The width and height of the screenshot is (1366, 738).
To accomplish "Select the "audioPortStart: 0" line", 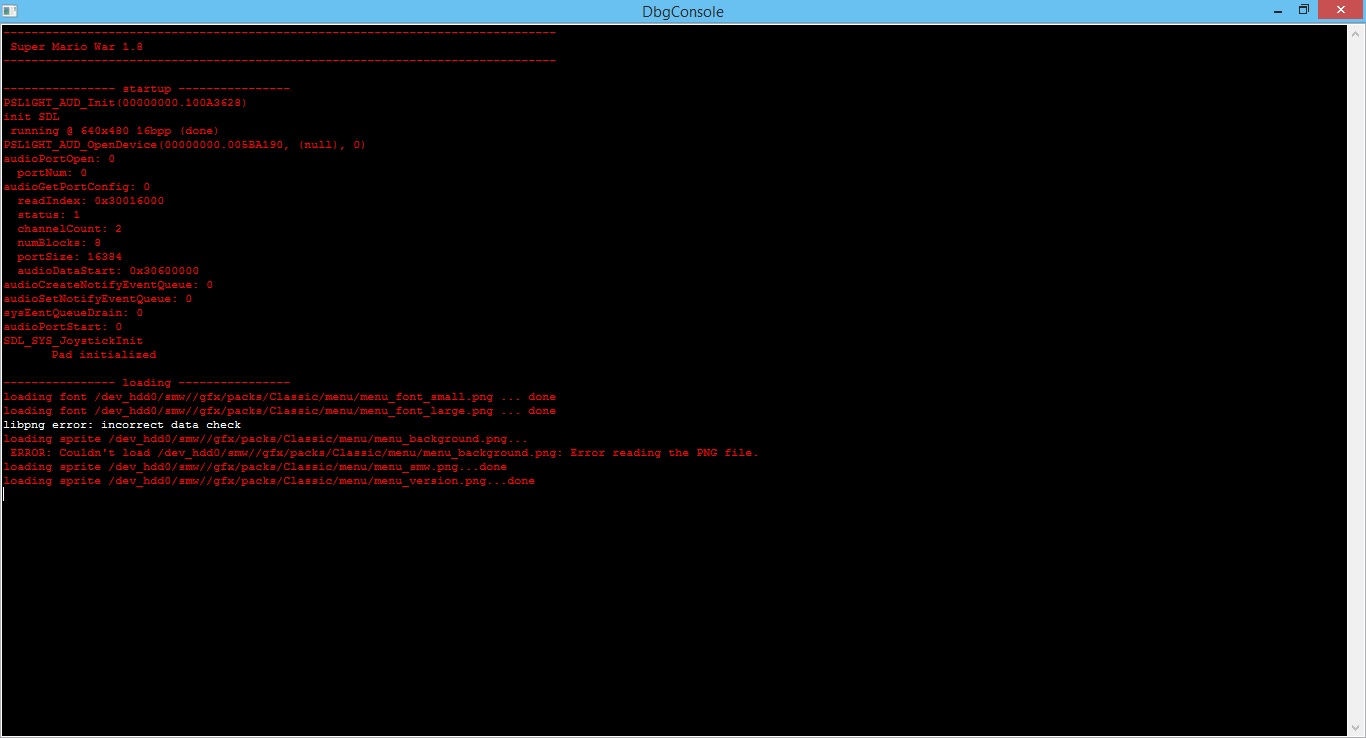I will point(63,327).
